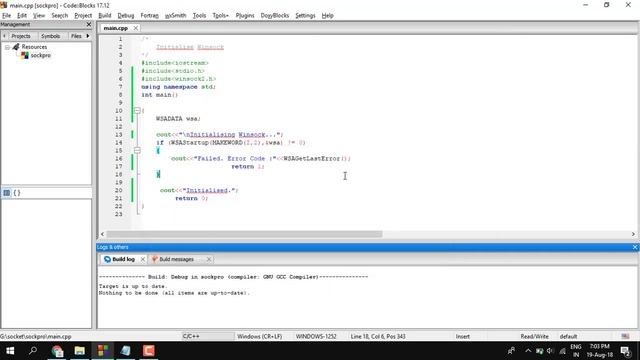Click the list icon beside curly braces
The image size is (640, 360).
[x=7, y=193]
